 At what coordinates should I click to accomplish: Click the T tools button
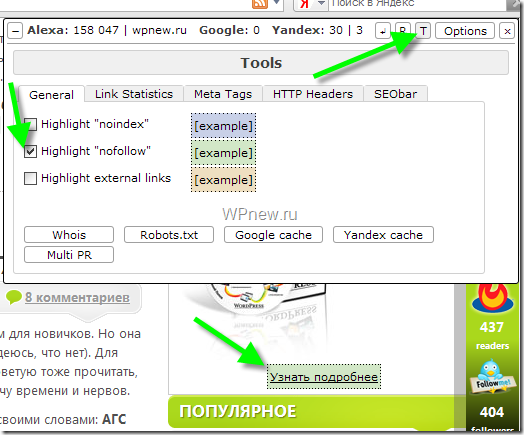coord(423,31)
